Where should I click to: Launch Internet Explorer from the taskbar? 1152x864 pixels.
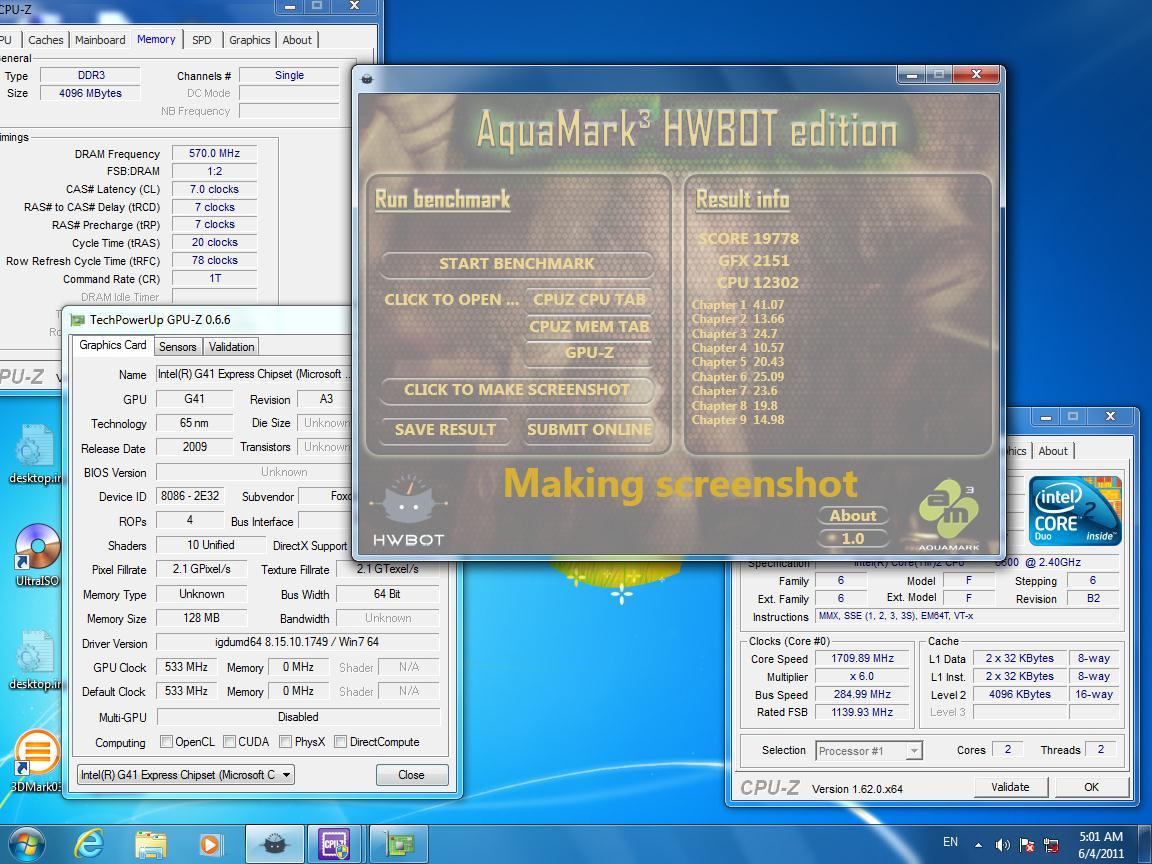pos(89,844)
